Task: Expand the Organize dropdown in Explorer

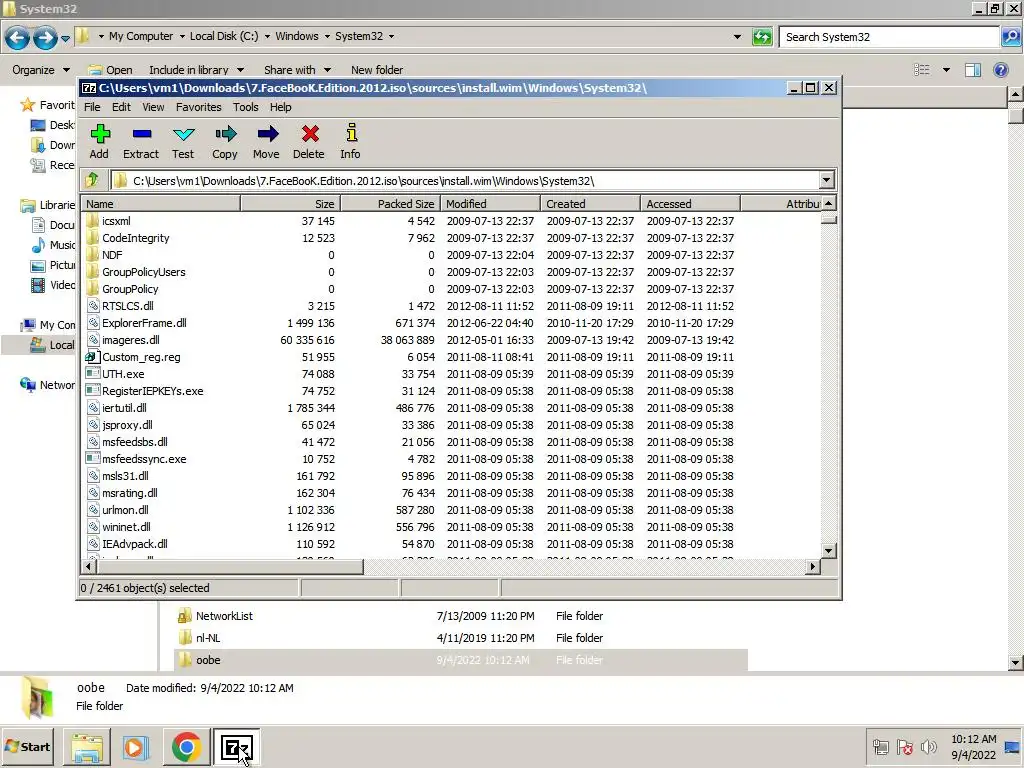Action: (66, 70)
